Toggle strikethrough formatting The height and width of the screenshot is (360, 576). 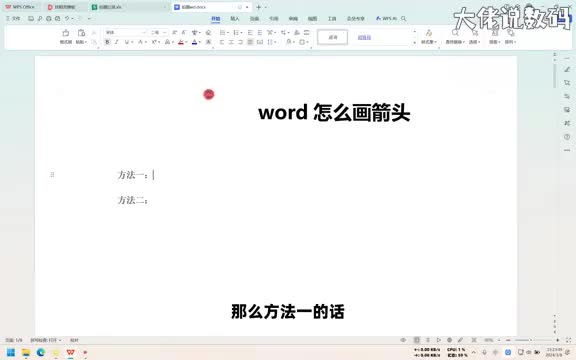click(140, 42)
